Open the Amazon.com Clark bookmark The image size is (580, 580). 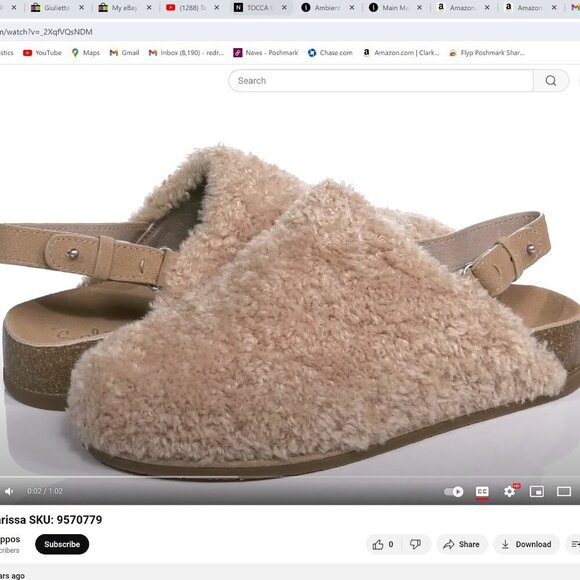401,53
